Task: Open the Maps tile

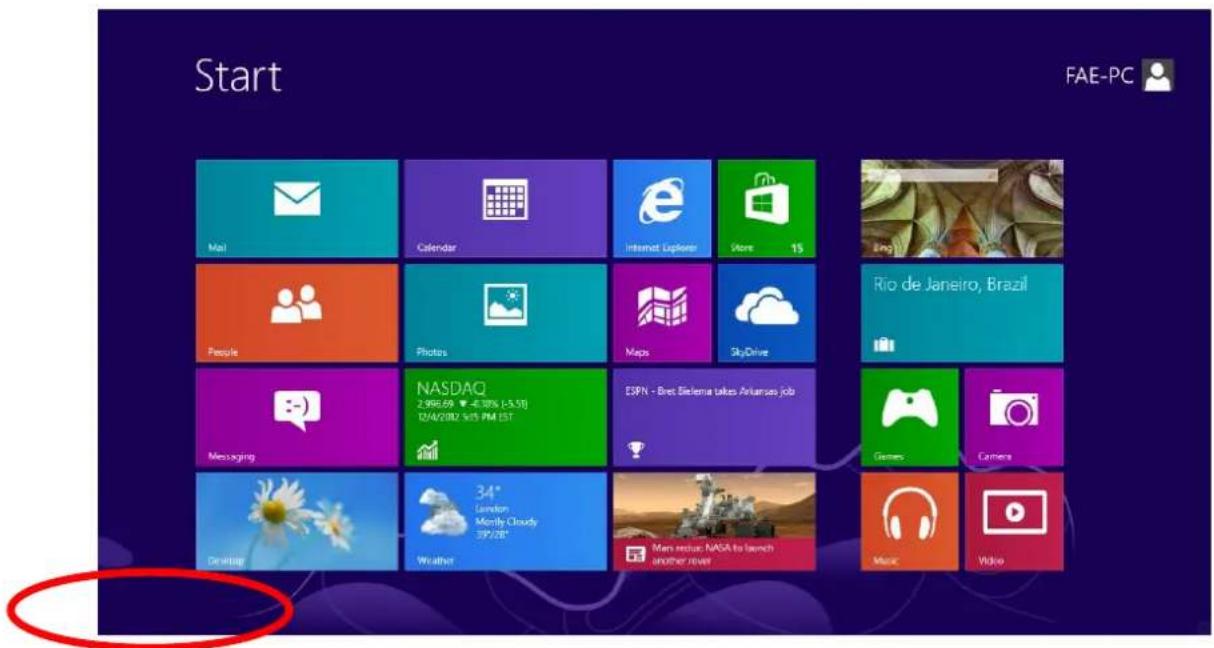Action: [x=661, y=313]
